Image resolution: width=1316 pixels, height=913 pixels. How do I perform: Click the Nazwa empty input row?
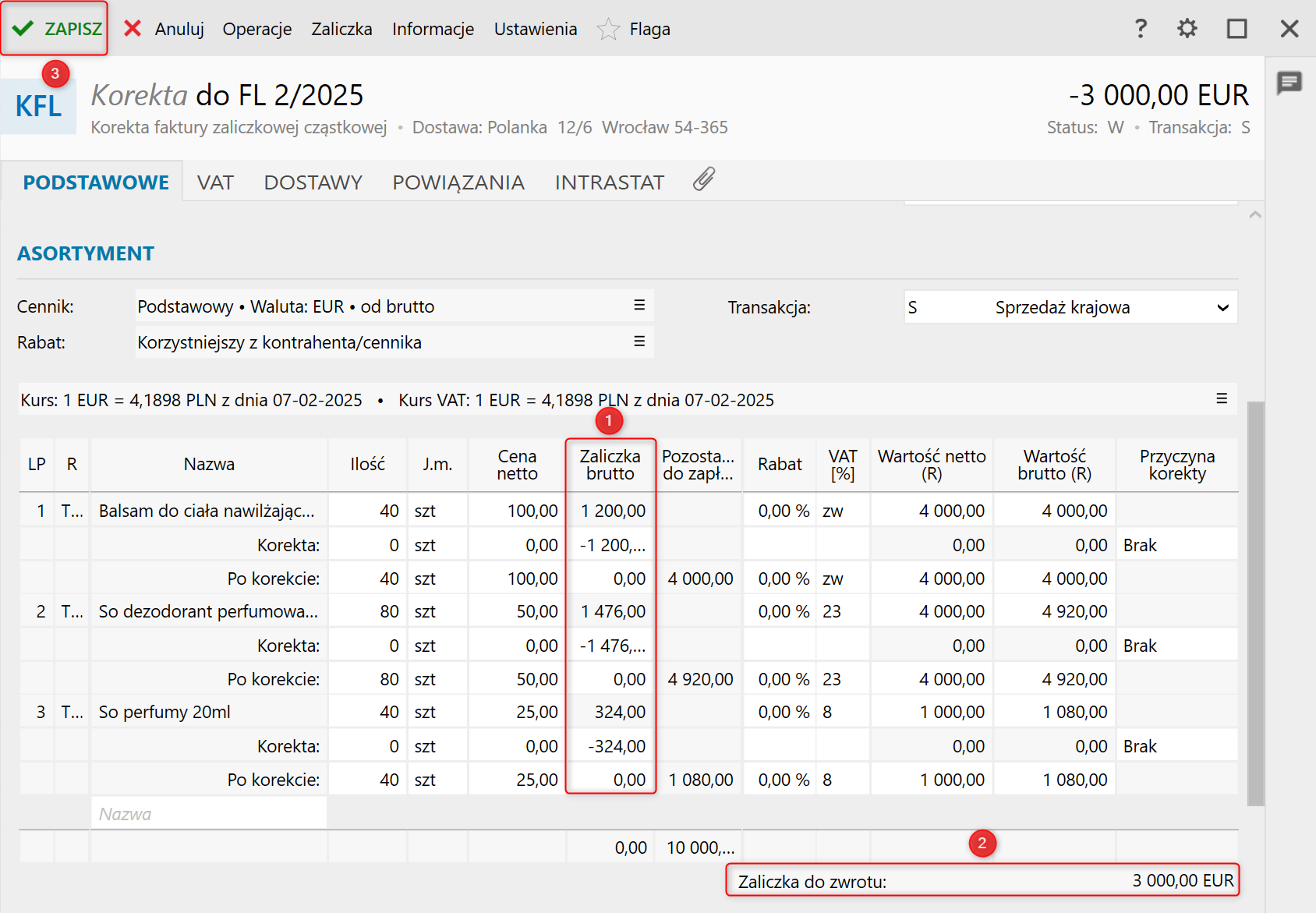click(209, 814)
